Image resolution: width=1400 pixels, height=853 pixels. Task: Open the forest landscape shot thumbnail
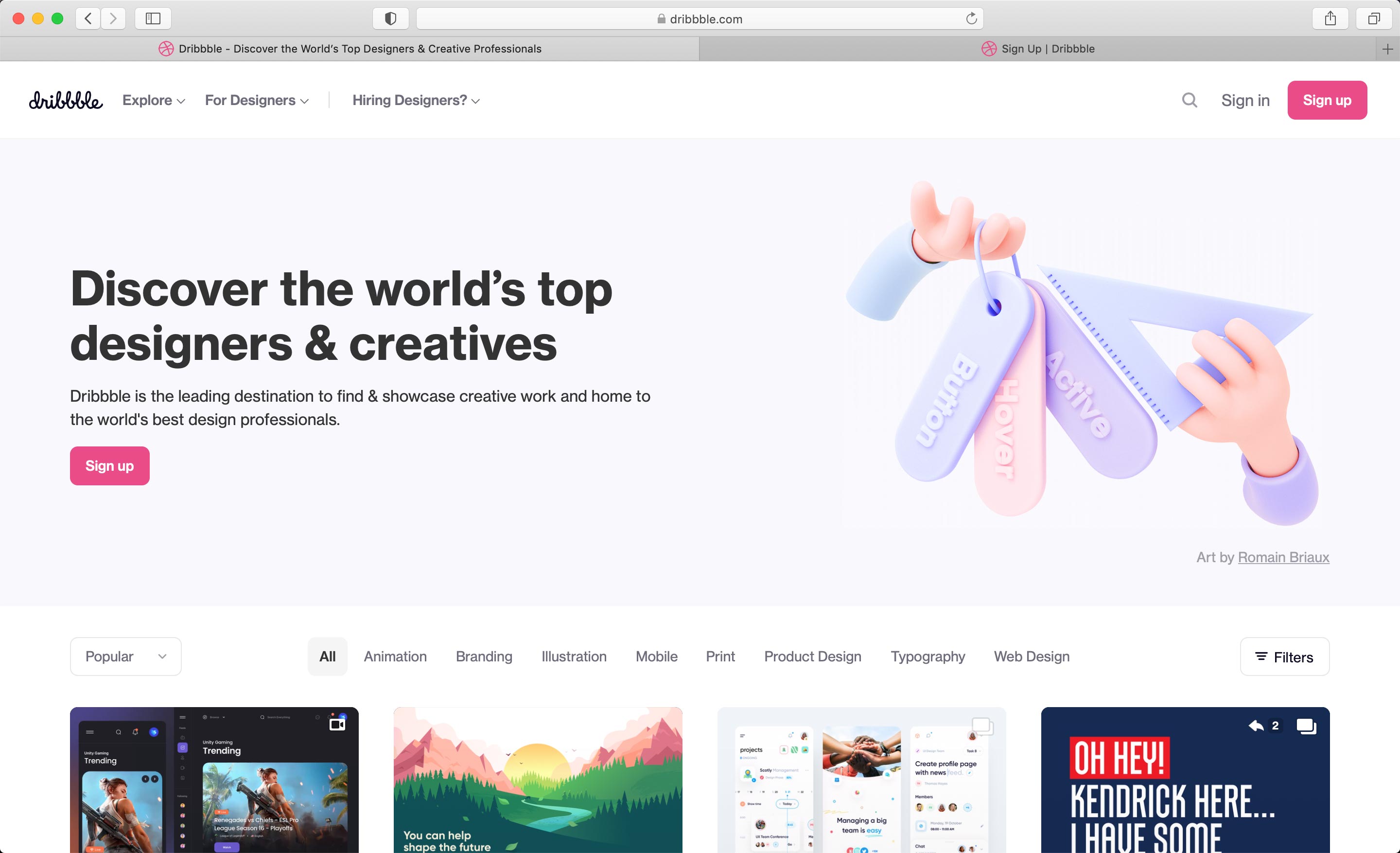538,779
